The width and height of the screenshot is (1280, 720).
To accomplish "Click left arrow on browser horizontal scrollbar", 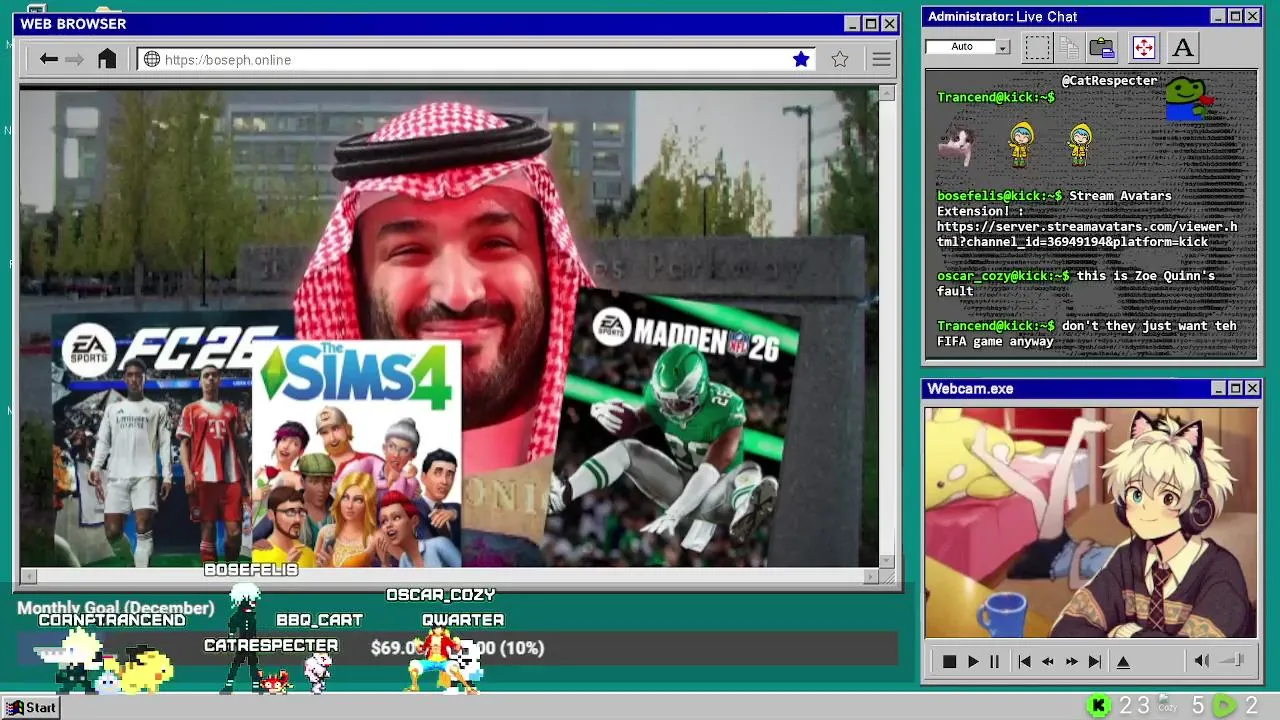I will tap(28, 576).
